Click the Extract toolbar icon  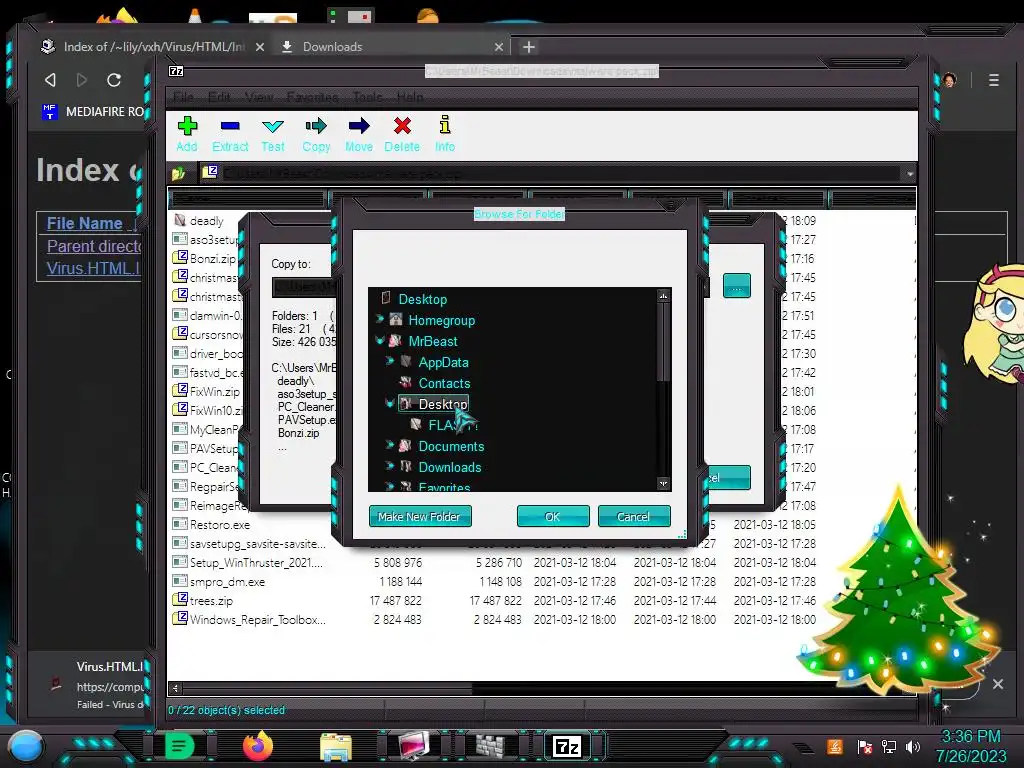tap(230, 135)
